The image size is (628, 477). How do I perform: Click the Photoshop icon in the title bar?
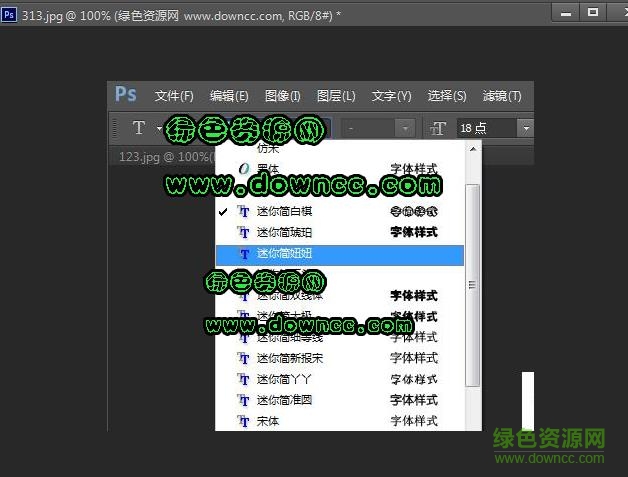click(9, 12)
